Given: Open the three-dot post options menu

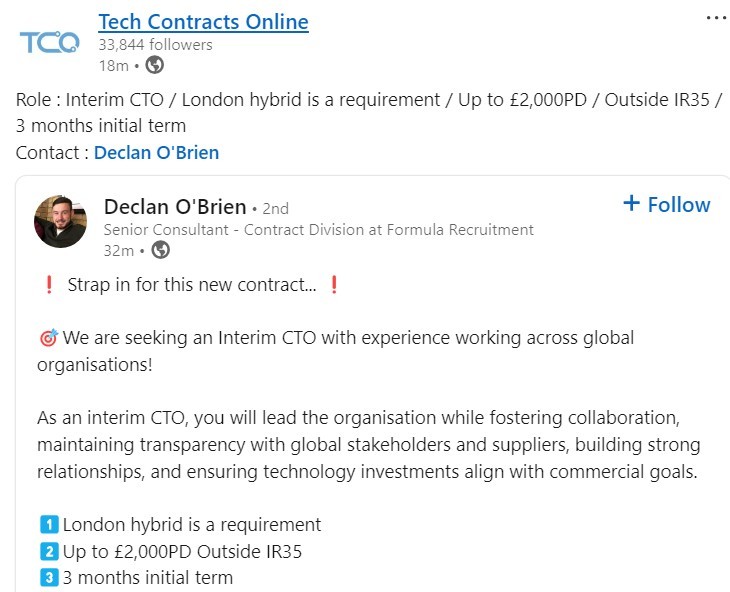Looking at the screenshot, I should 716,18.
